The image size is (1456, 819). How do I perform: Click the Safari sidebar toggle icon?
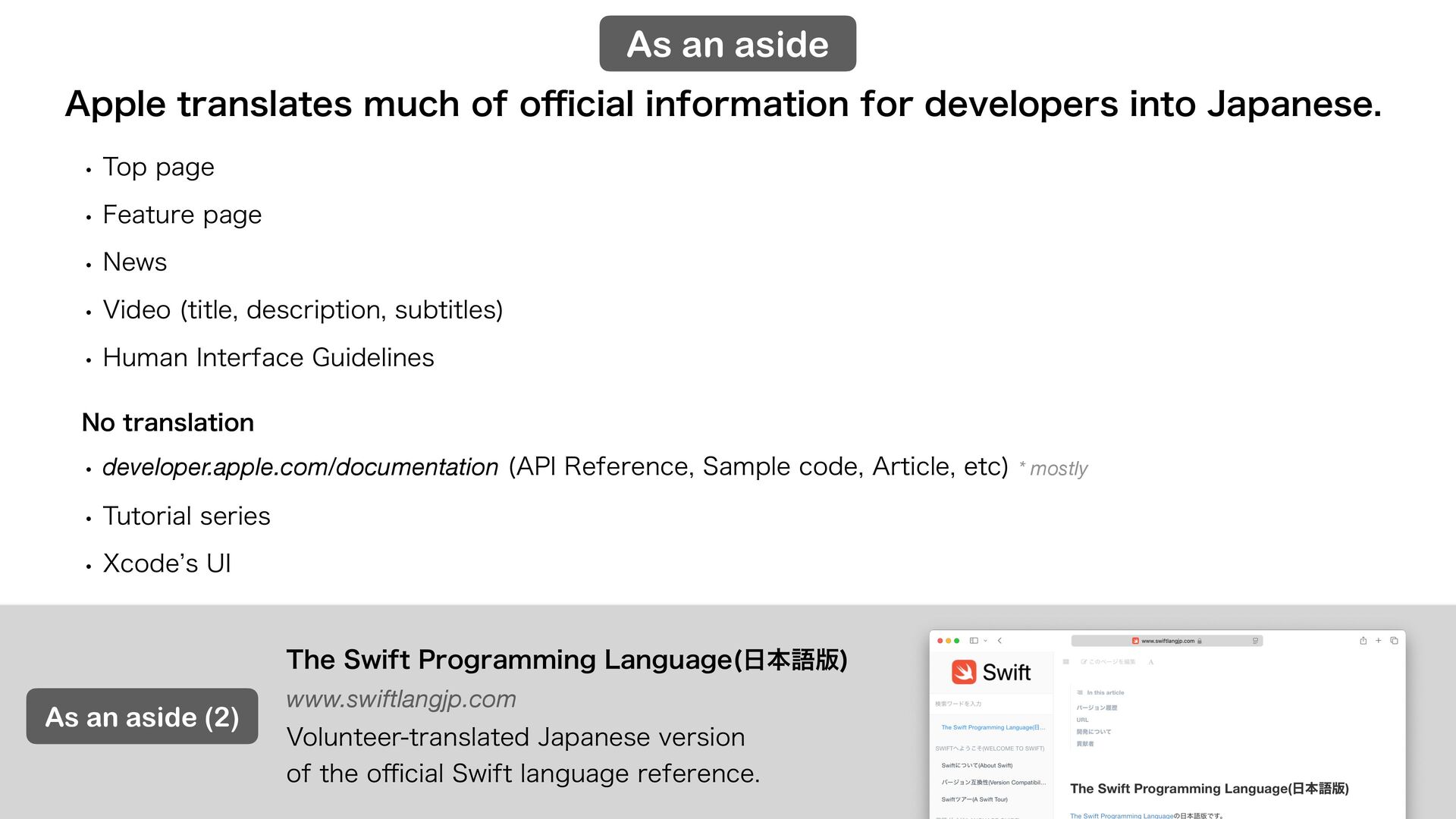click(974, 641)
